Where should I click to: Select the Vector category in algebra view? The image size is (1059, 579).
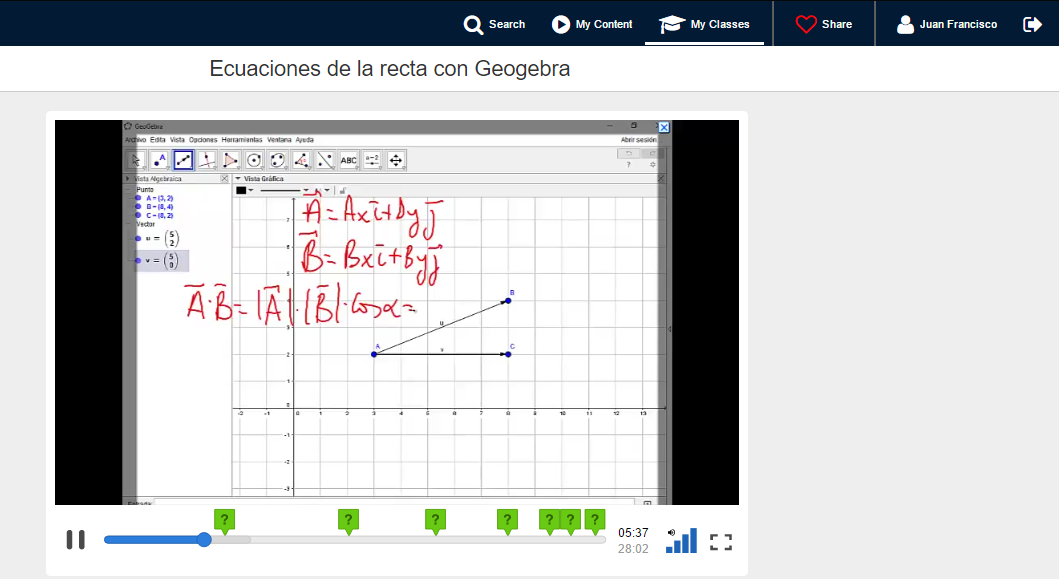[x=146, y=224]
